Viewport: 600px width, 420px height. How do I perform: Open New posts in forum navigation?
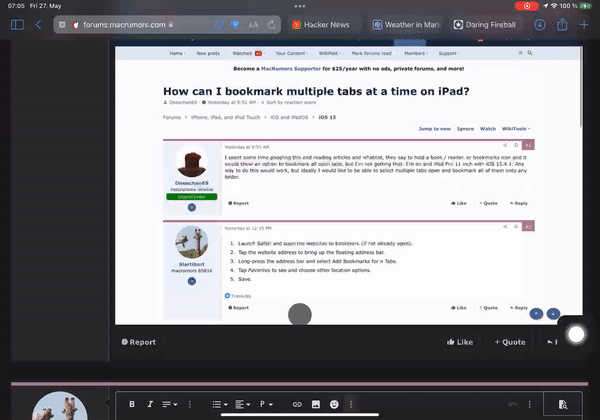208,54
